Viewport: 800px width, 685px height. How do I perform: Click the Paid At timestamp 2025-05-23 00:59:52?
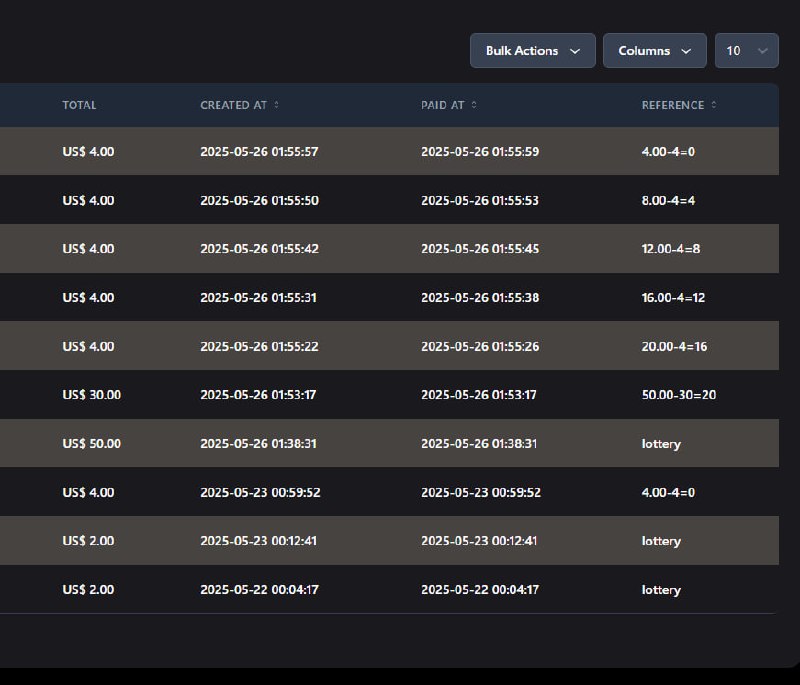pos(480,492)
